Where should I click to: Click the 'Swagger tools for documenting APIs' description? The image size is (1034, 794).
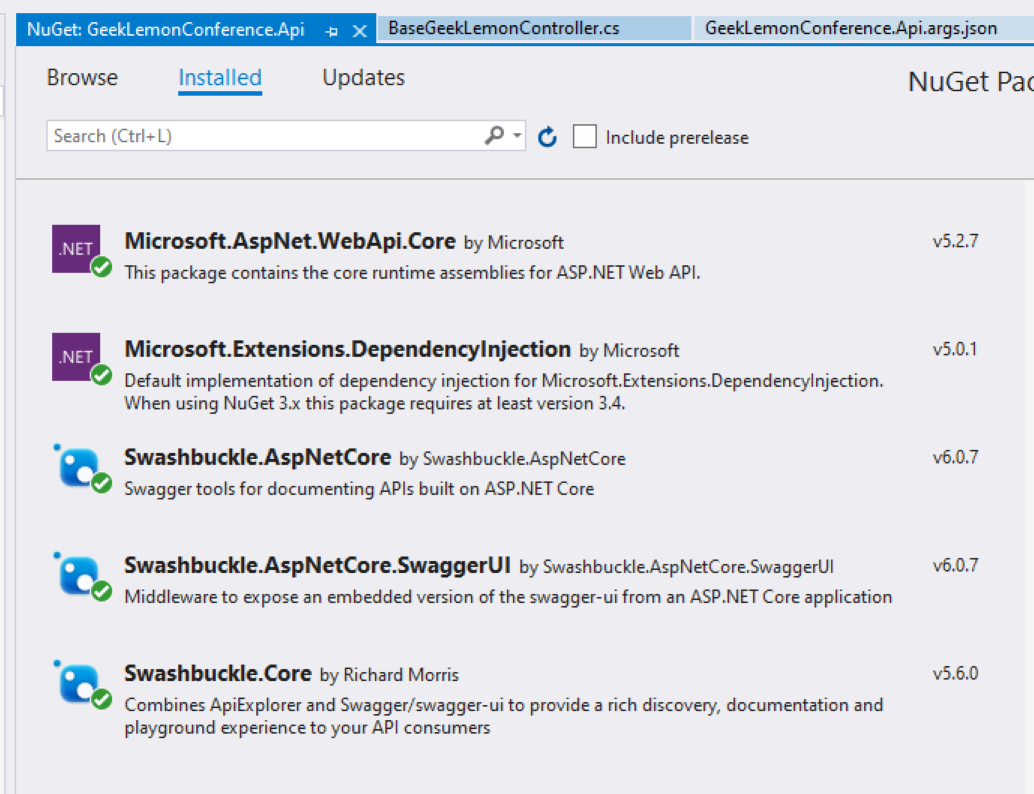(359, 489)
